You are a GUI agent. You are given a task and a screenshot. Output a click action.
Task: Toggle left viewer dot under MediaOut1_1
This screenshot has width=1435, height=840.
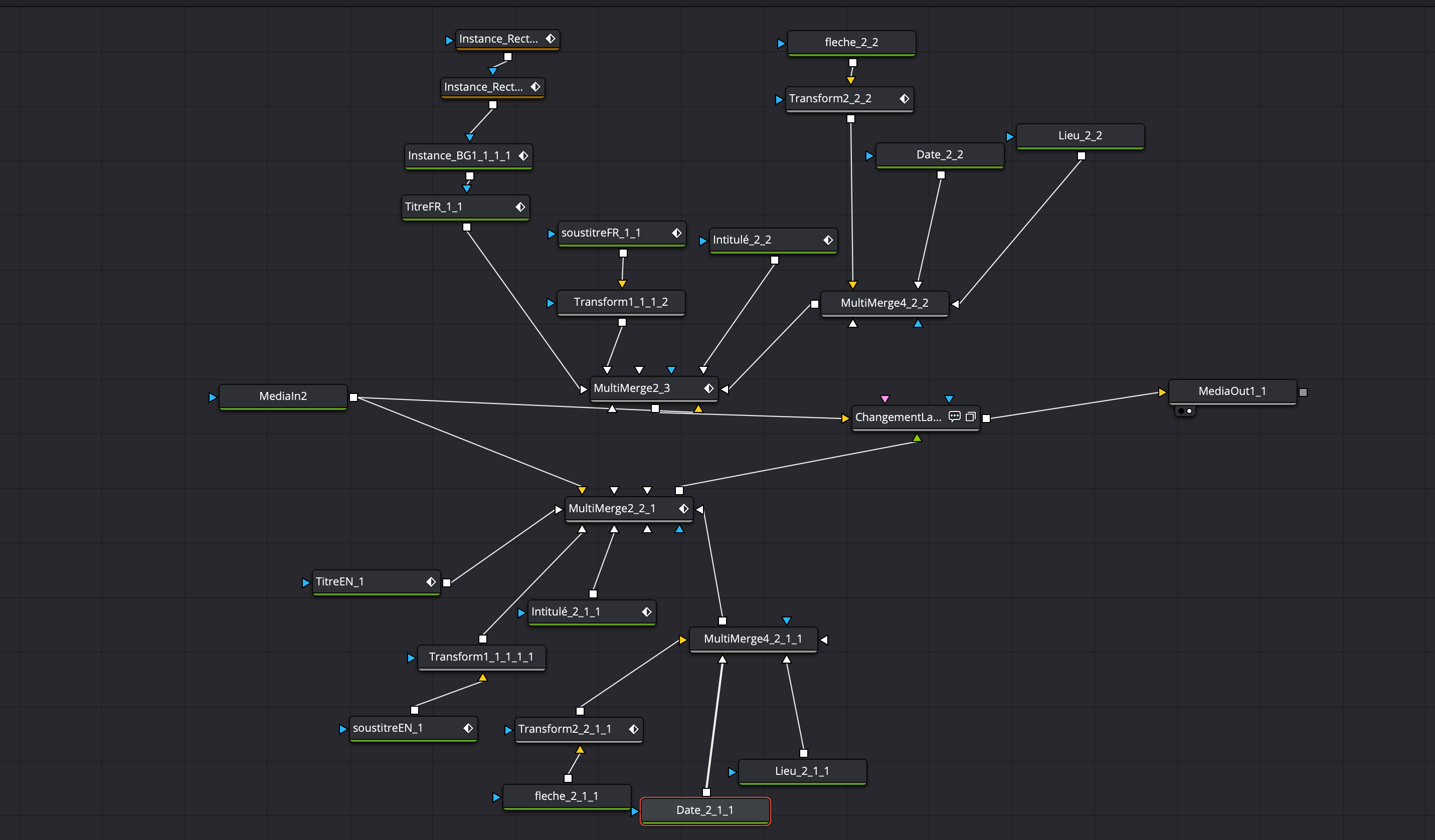coord(1181,411)
